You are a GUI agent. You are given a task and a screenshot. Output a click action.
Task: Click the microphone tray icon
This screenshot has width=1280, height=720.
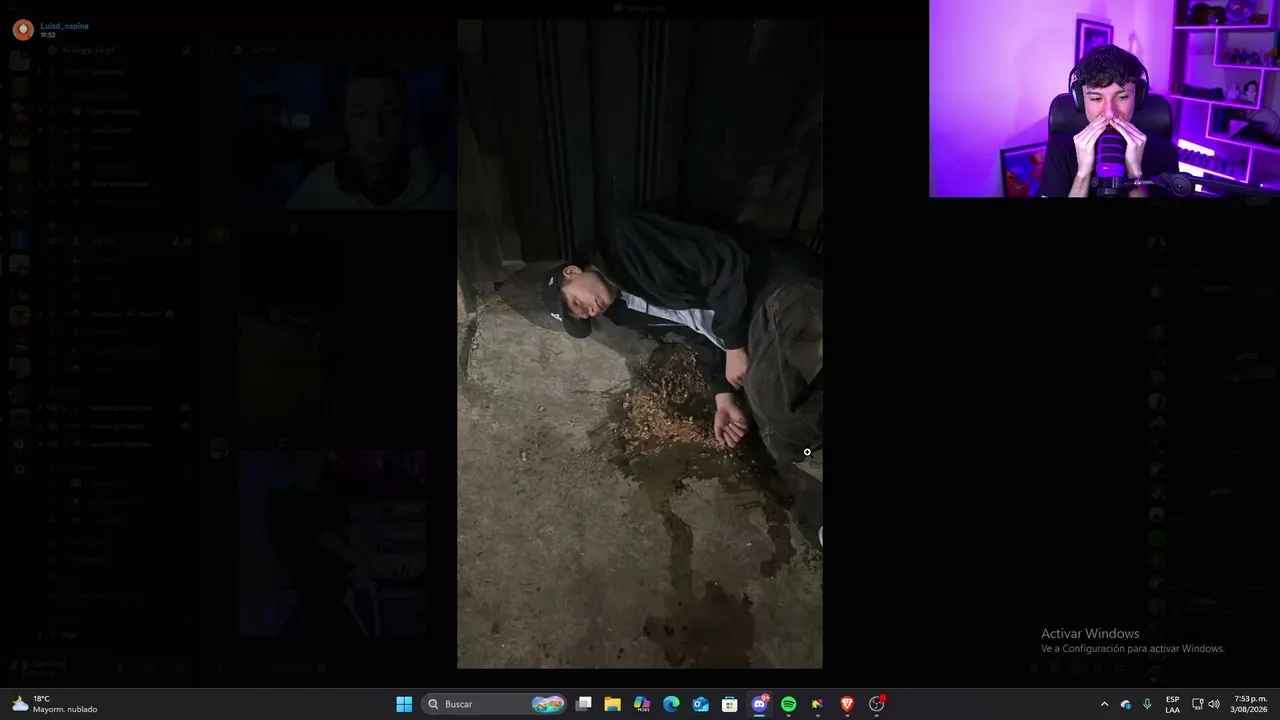[x=1147, y=704]
